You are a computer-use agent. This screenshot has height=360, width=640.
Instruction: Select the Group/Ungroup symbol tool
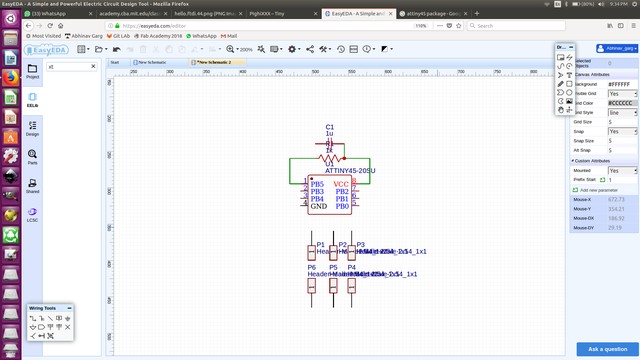[x=50, y=336]
